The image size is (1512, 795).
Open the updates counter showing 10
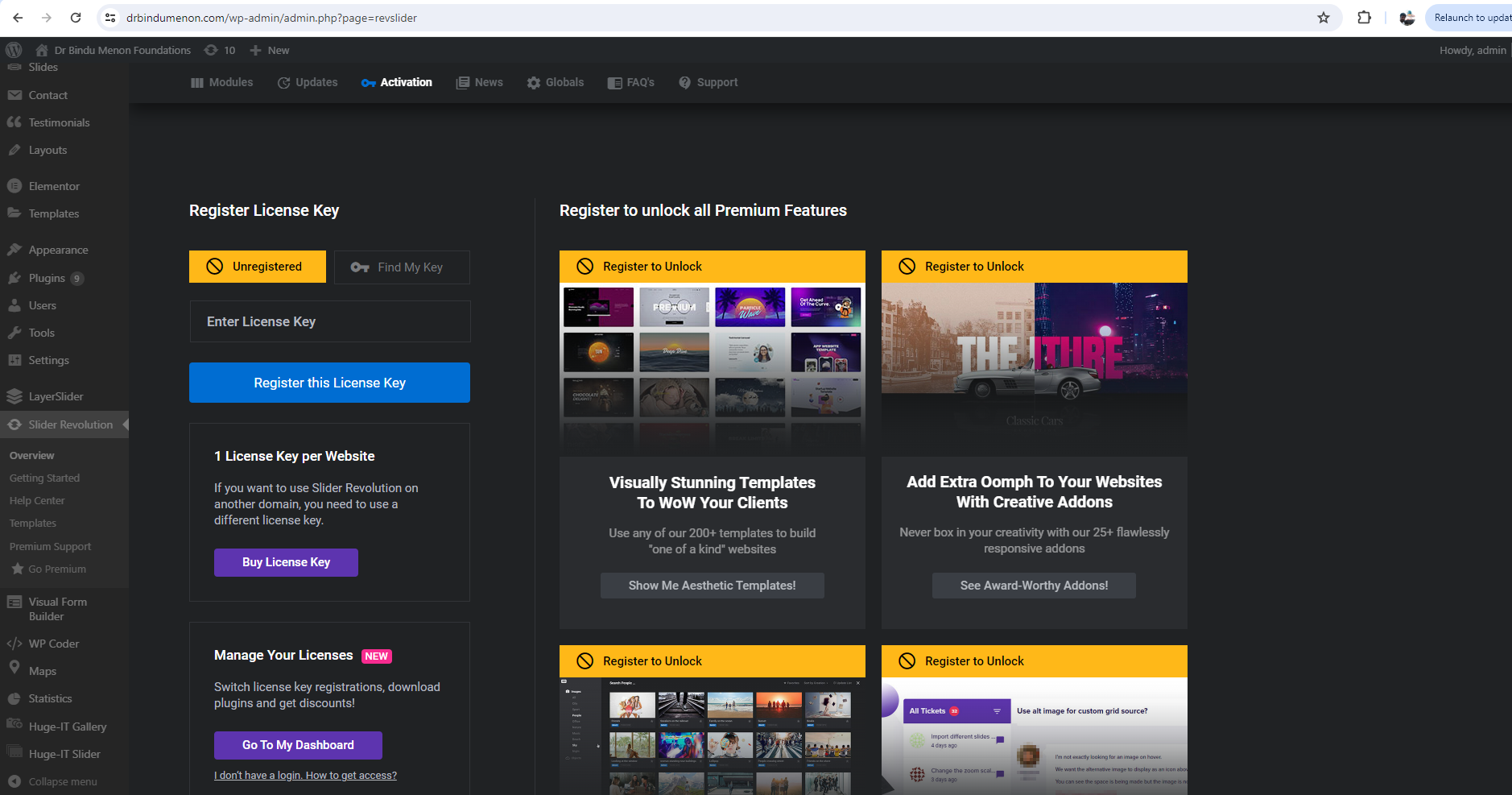point(220,50)
